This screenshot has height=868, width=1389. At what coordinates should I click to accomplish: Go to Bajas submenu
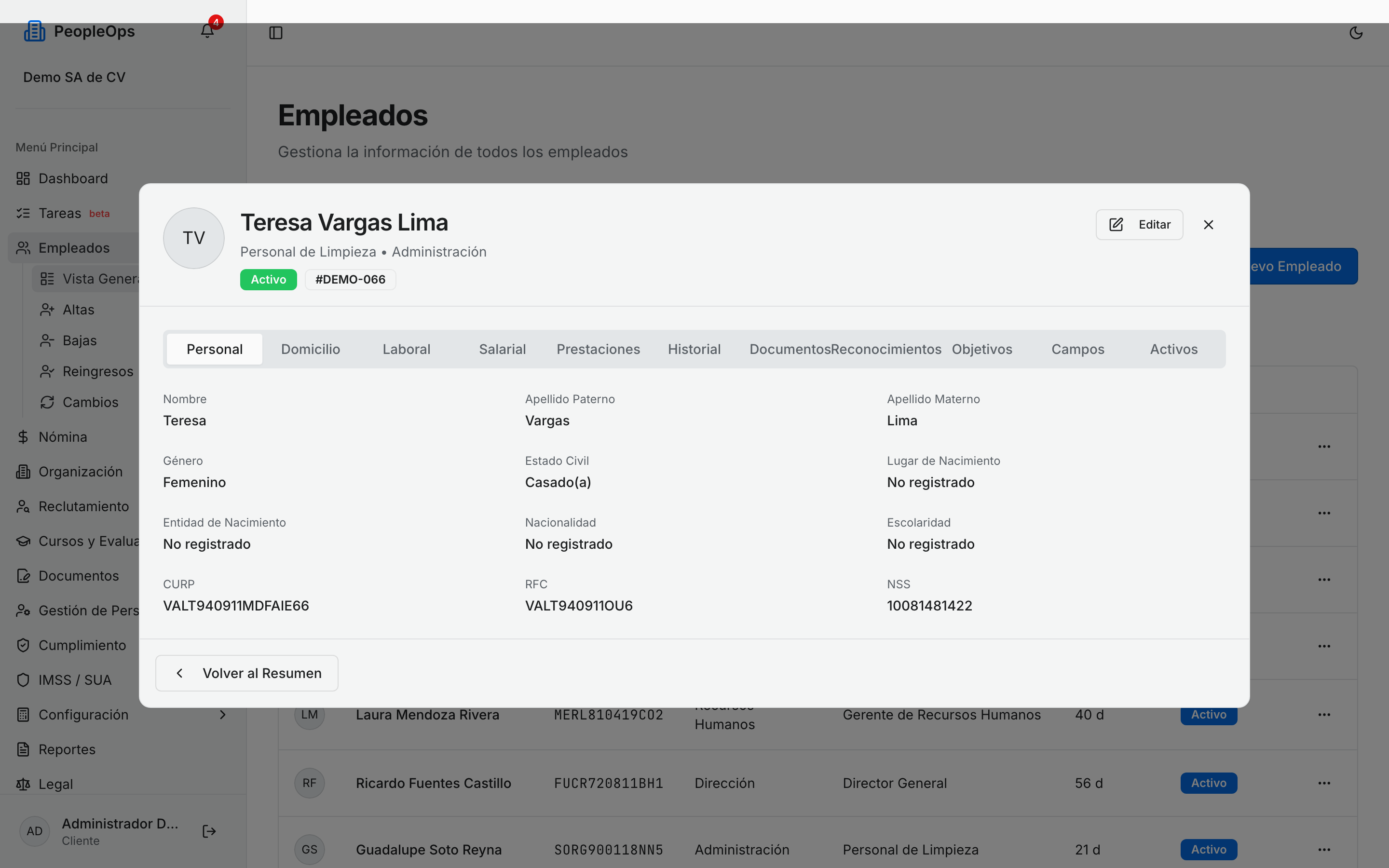point(80,340)
